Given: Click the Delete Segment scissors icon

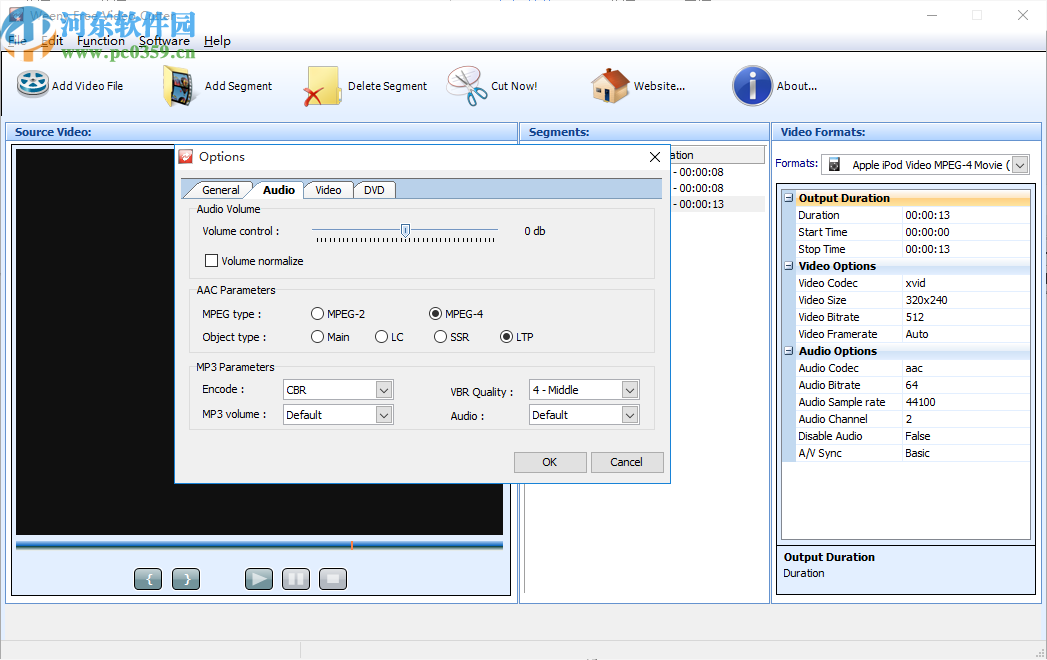Looking at the screenshot, I should click(x=321, y=85).
